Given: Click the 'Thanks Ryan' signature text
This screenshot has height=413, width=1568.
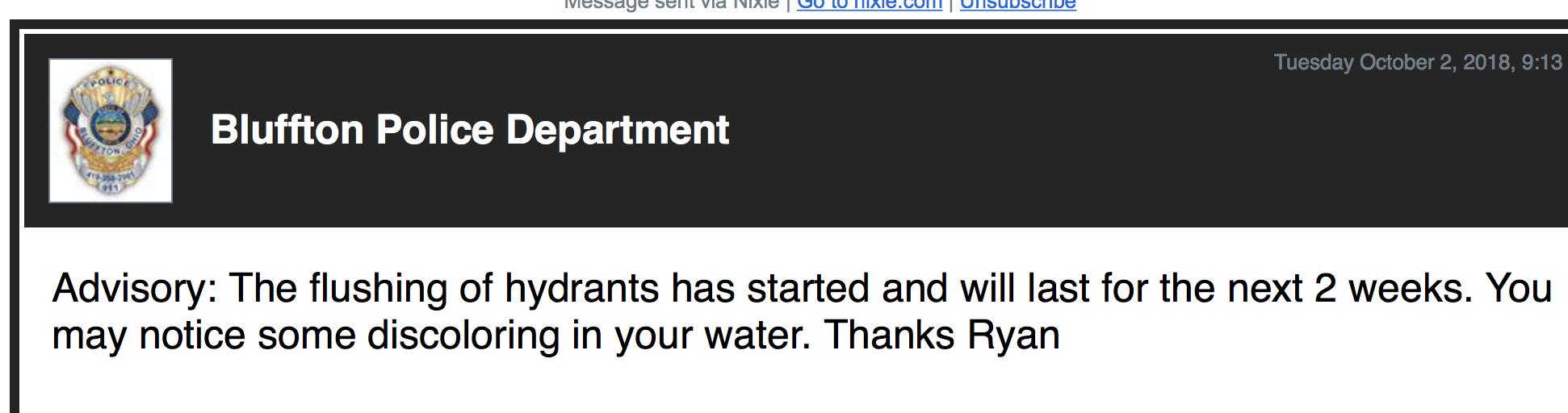Looking at the screenshot, I should pos(941,336).
